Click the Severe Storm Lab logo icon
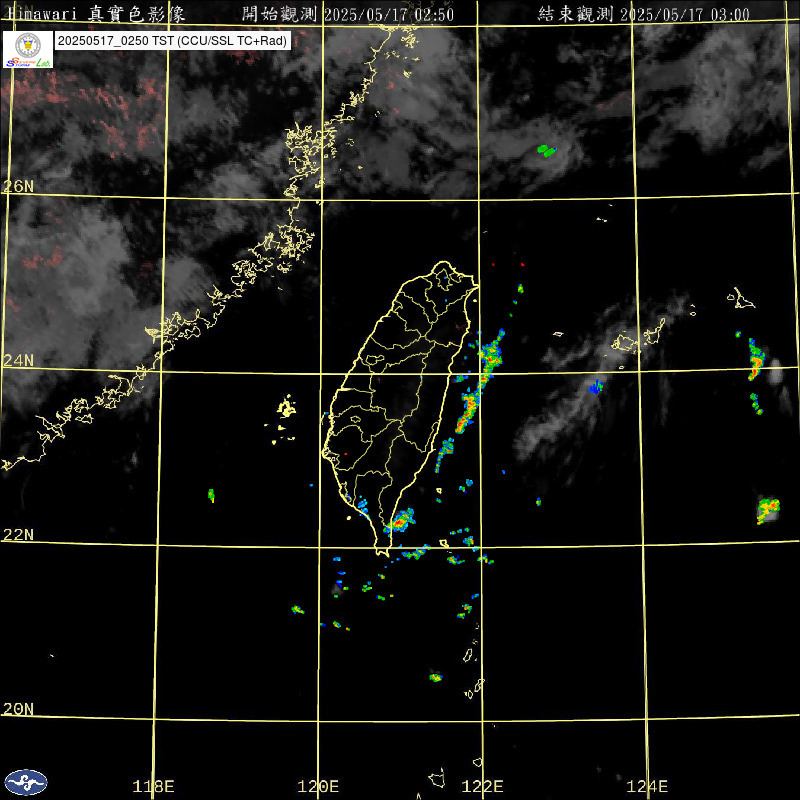 [x=28, y=49]
